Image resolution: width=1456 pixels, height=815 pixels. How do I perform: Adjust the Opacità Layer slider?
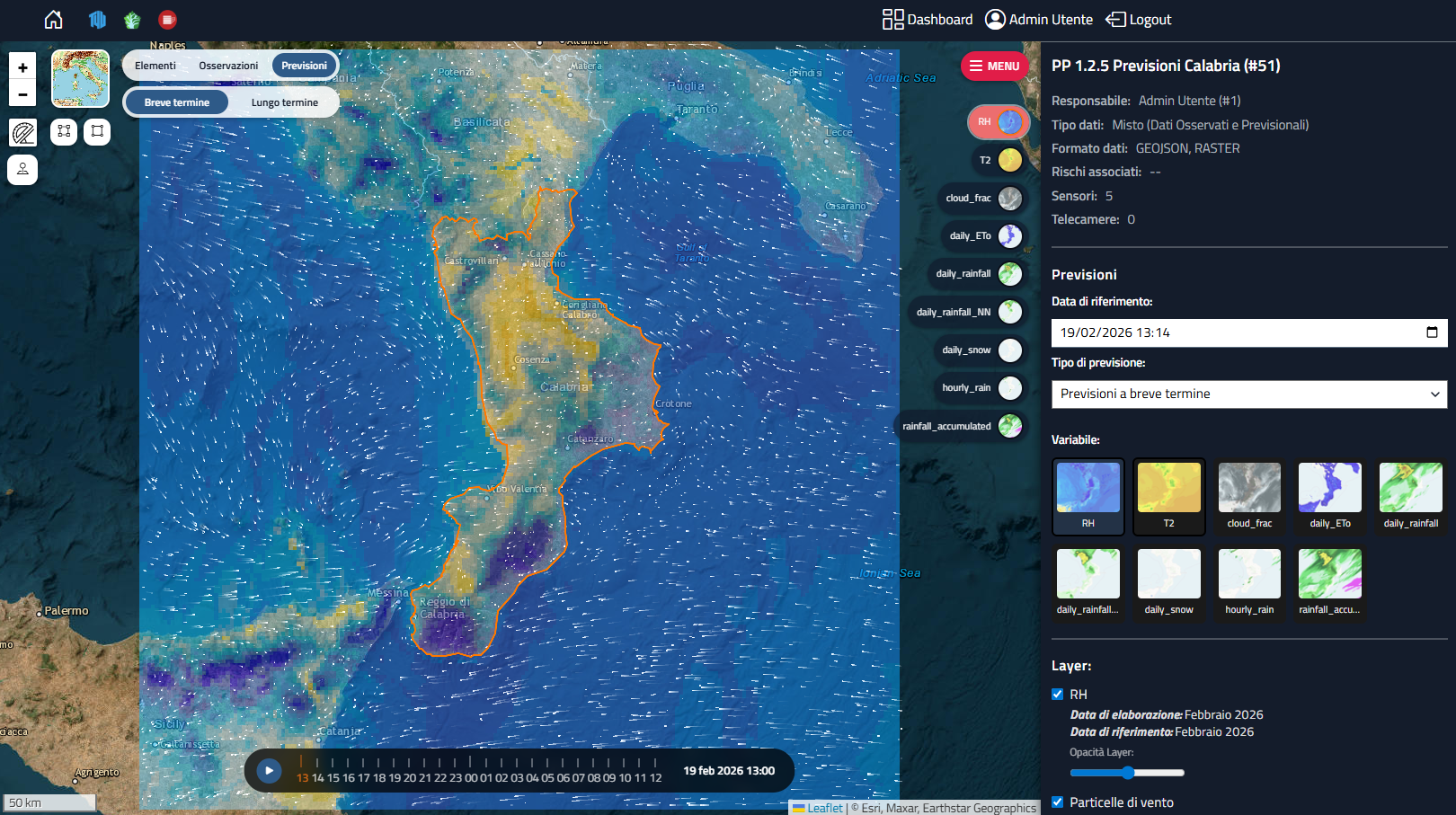pyautogui.click(x=1127, y=773)
